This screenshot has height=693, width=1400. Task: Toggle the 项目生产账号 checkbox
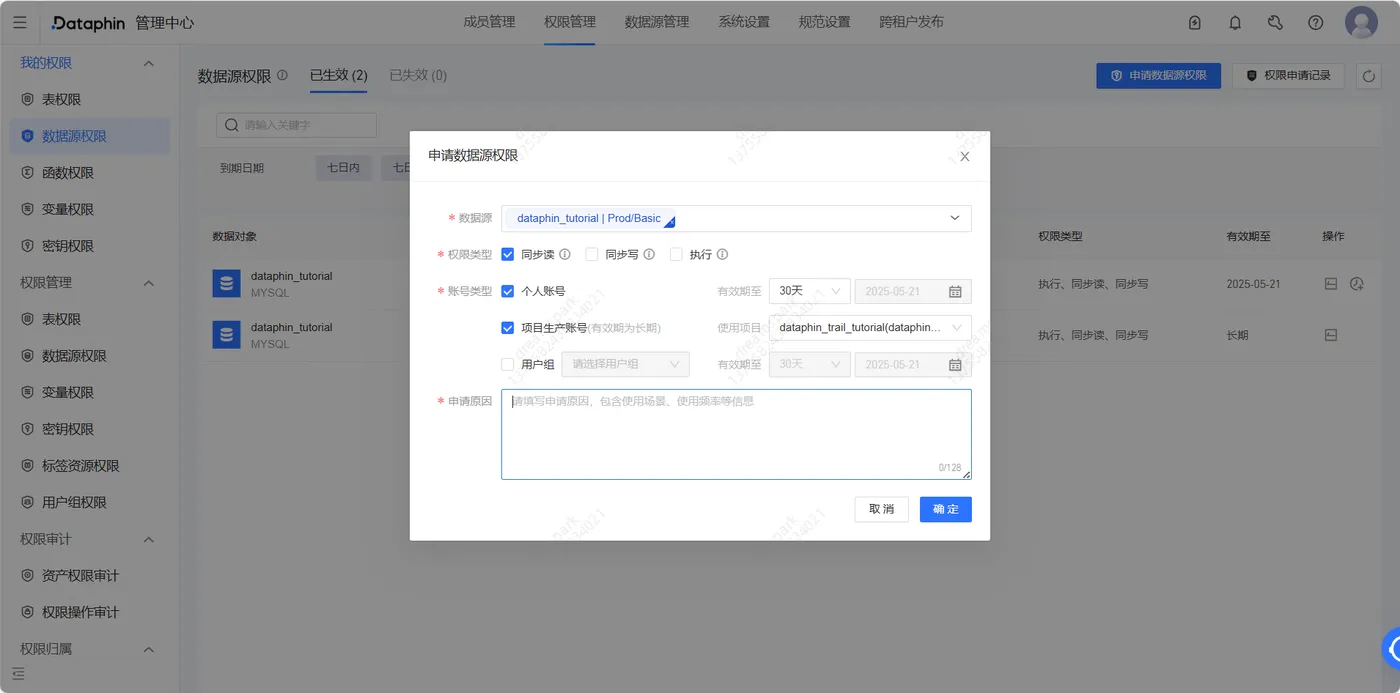point(508,327)
